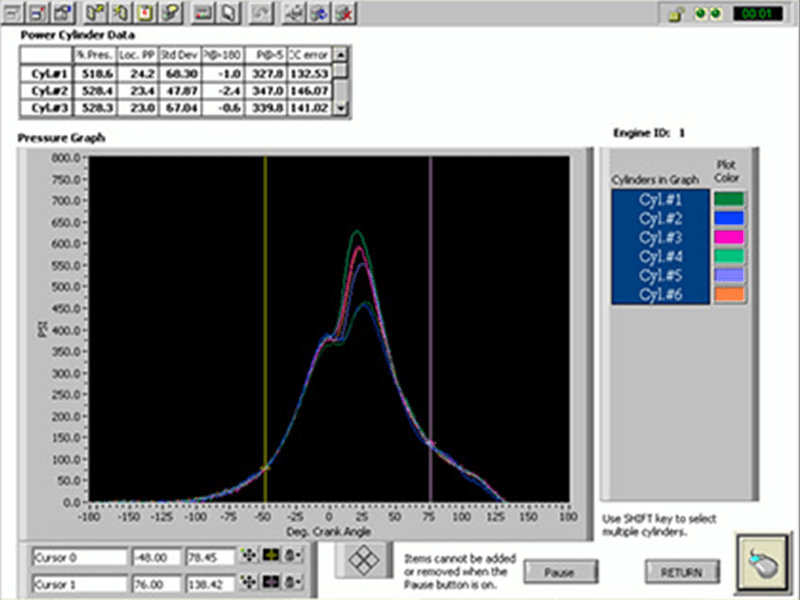
Task: Open Cursor 0 lock dropdown
Action: tap(292, 555)
